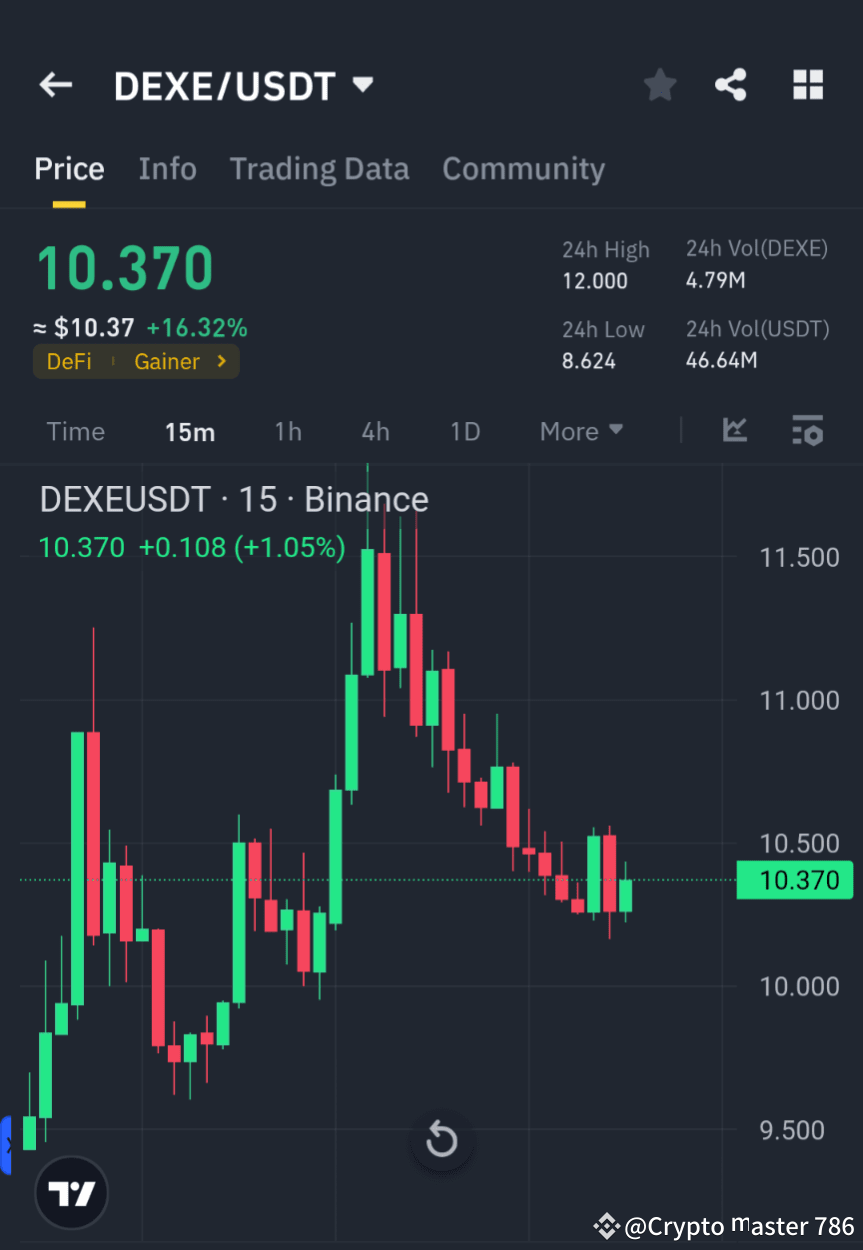Switch to the 4h timeframe
Screen dimensions: 863x1250
(x=375, y=431)
